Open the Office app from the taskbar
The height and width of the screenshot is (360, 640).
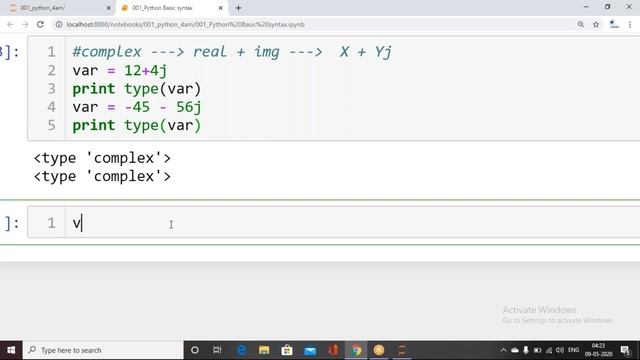(333, 350)
